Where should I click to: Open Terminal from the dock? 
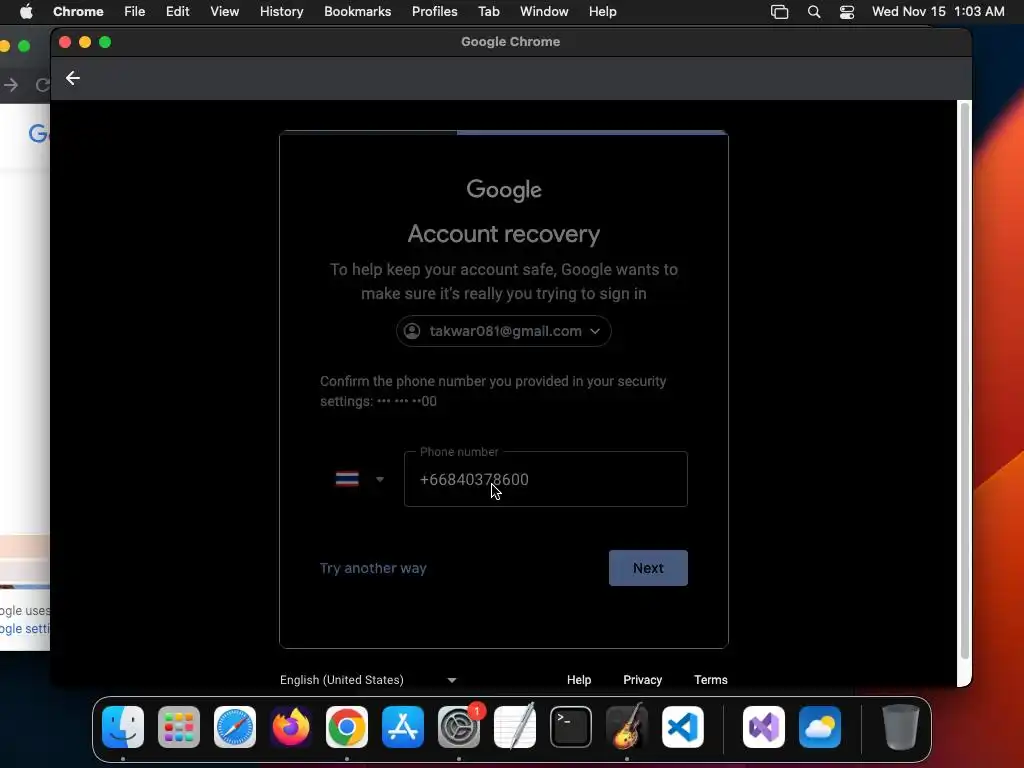pyautogui.click(x=571, y=727)
